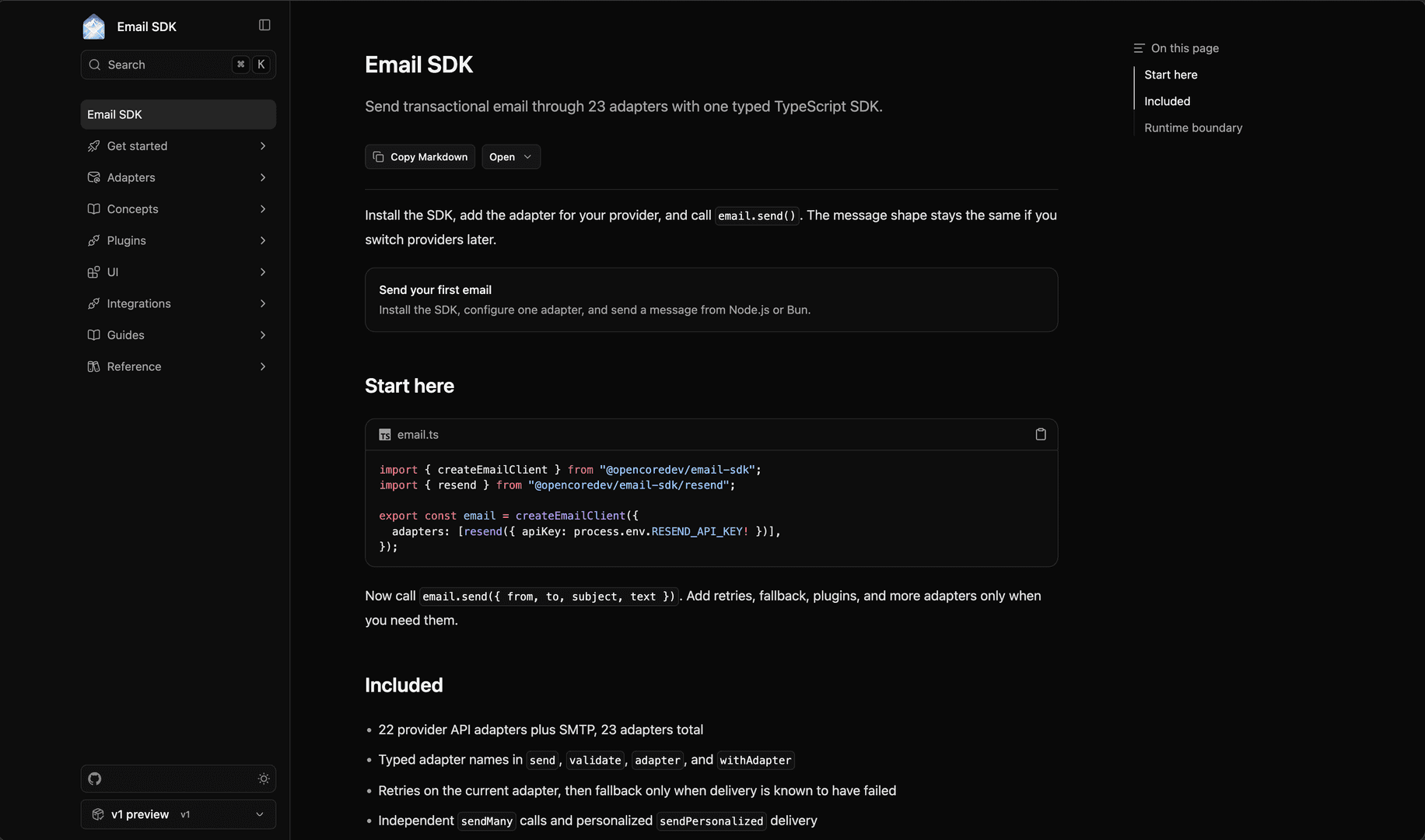
Task: Click the search magnifier icon
Action: (95, 65)
